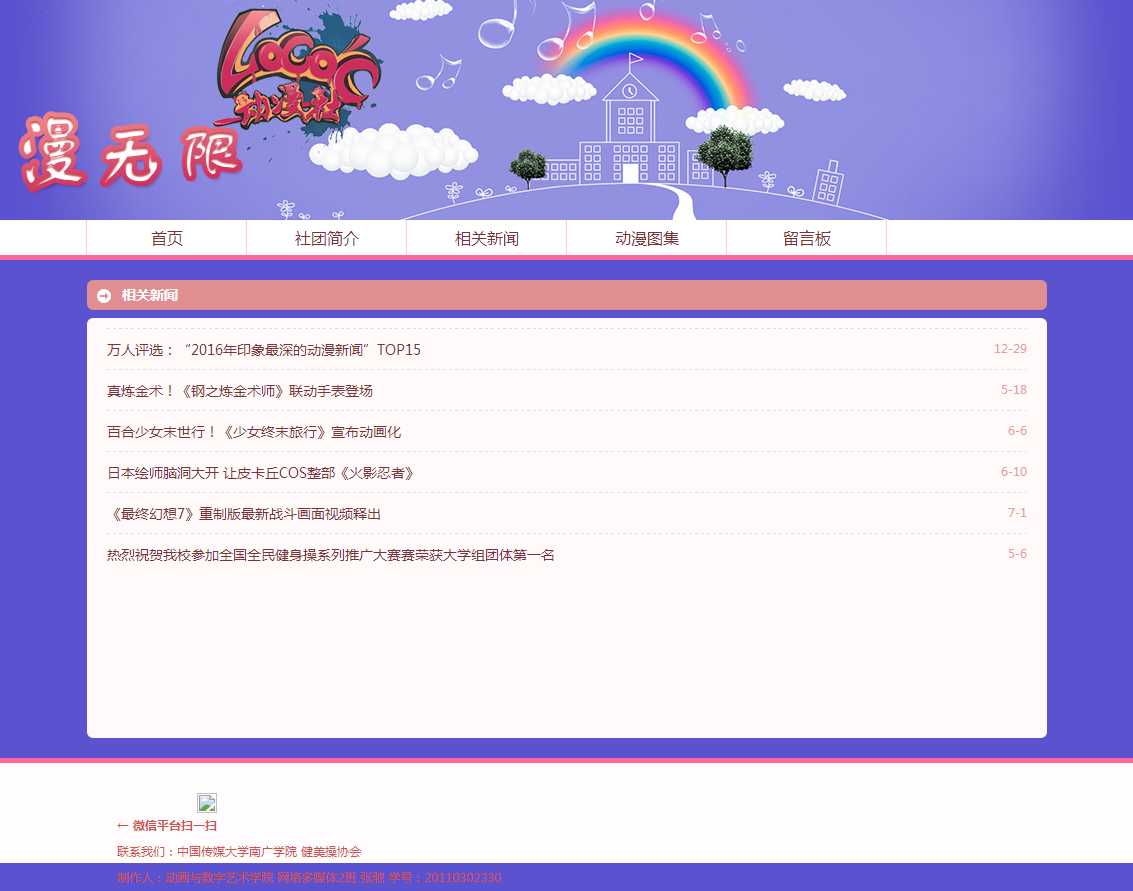Open the 全民健身操 大赛 first place announcement

[331, 555]
